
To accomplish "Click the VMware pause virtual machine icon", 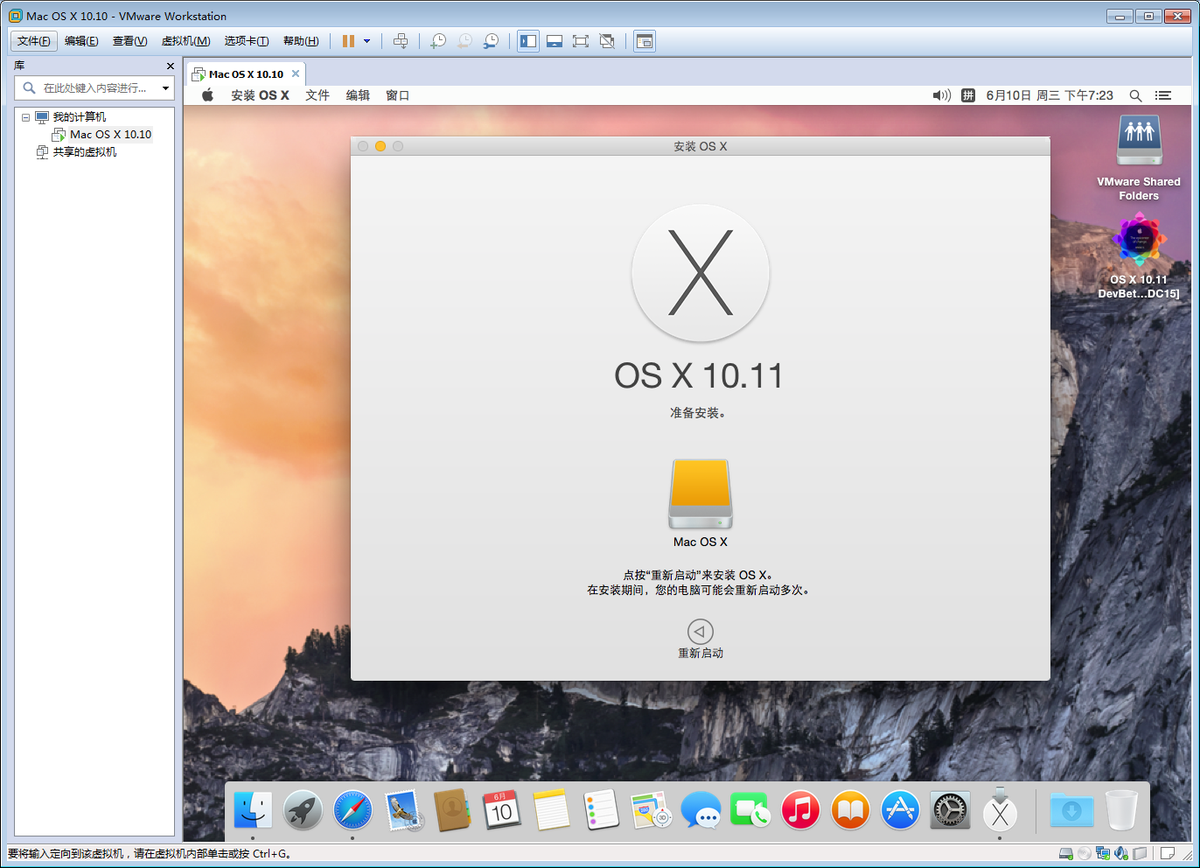I will pyautogui.click(x=348, y=41).
